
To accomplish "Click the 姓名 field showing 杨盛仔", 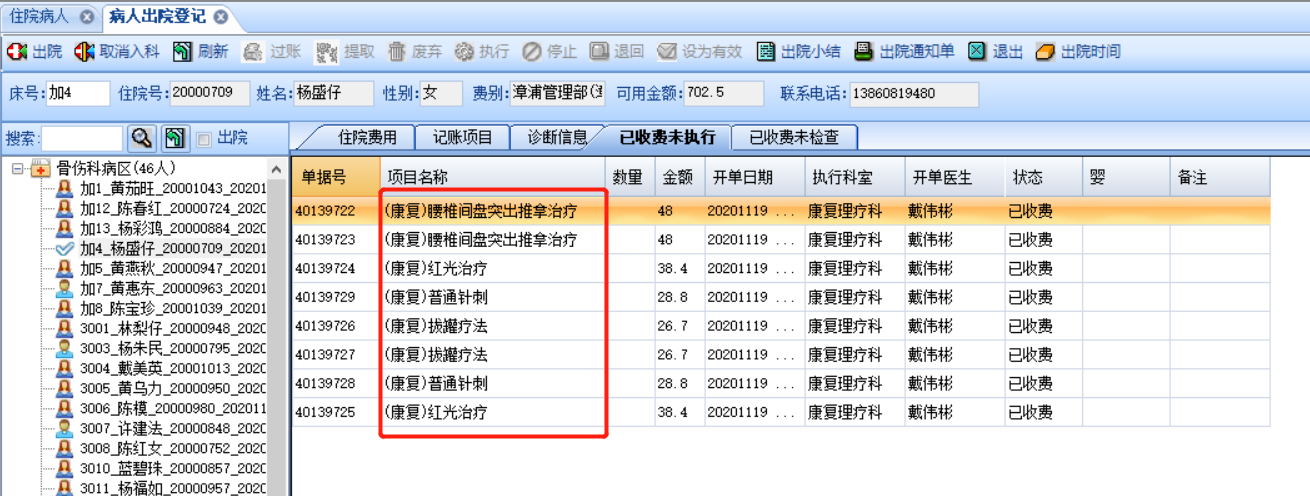I will point(333,94).
